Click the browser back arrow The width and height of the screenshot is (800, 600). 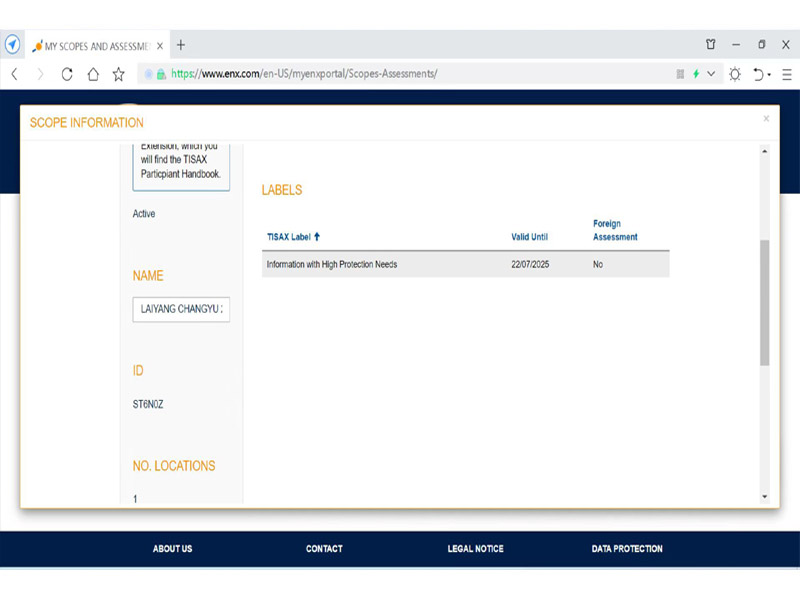click(x=15, y=74)
